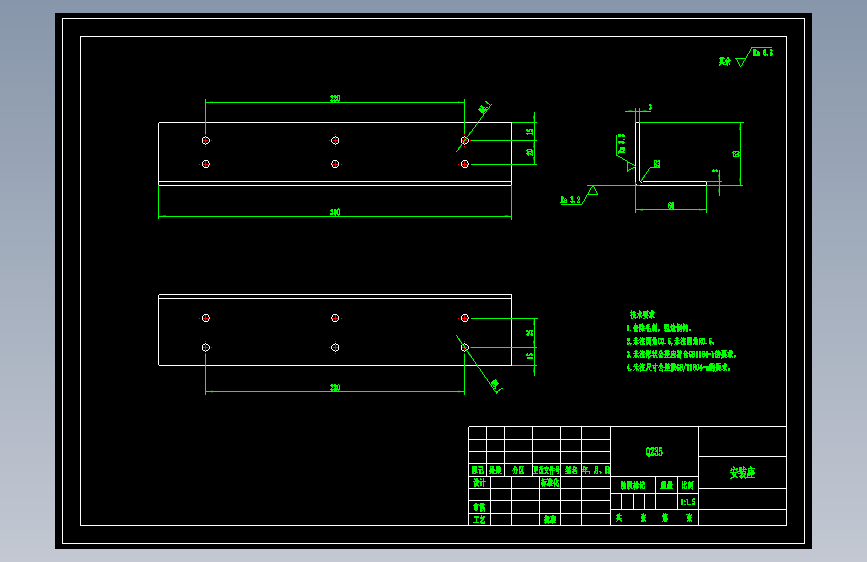Image resolution: width=867 pixels, height=562 pixels.
Task: Click technical requirement line 4 mentioning GB/T1804
Action: pos(678,367)
